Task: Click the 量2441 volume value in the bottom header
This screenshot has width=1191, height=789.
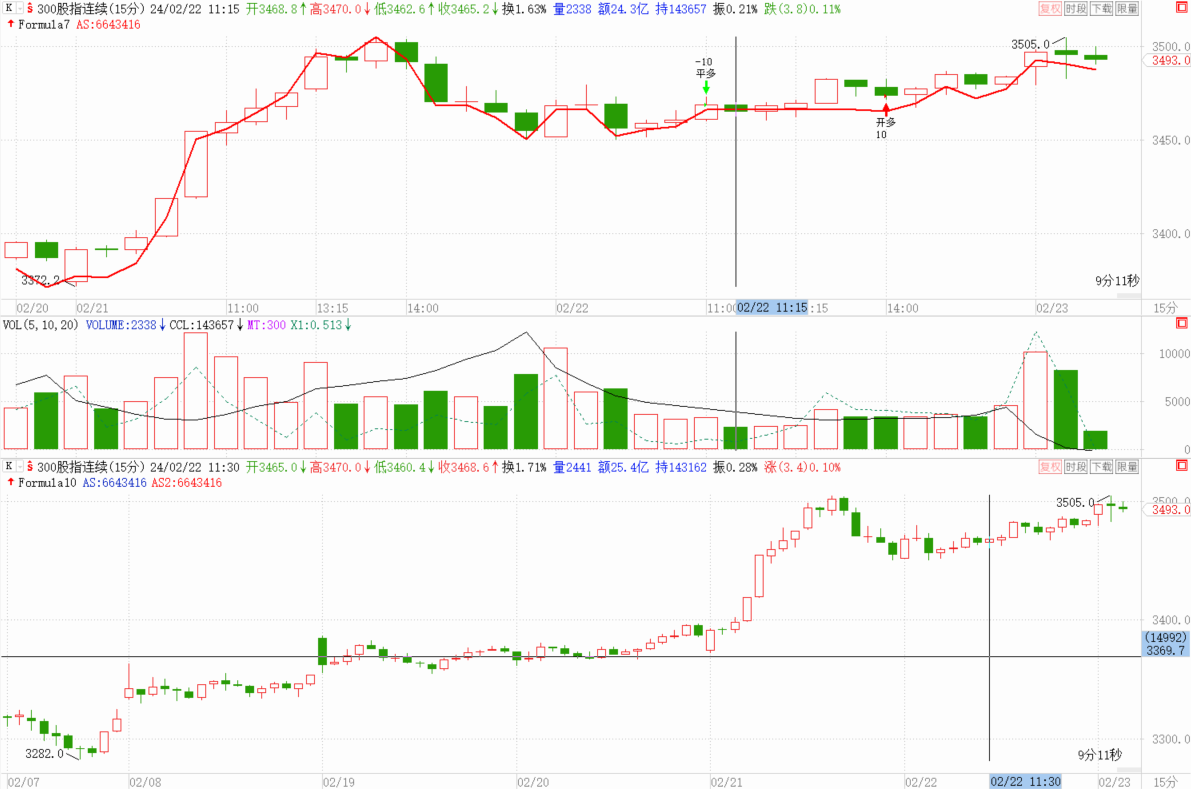Action: (x=572, y=467)
